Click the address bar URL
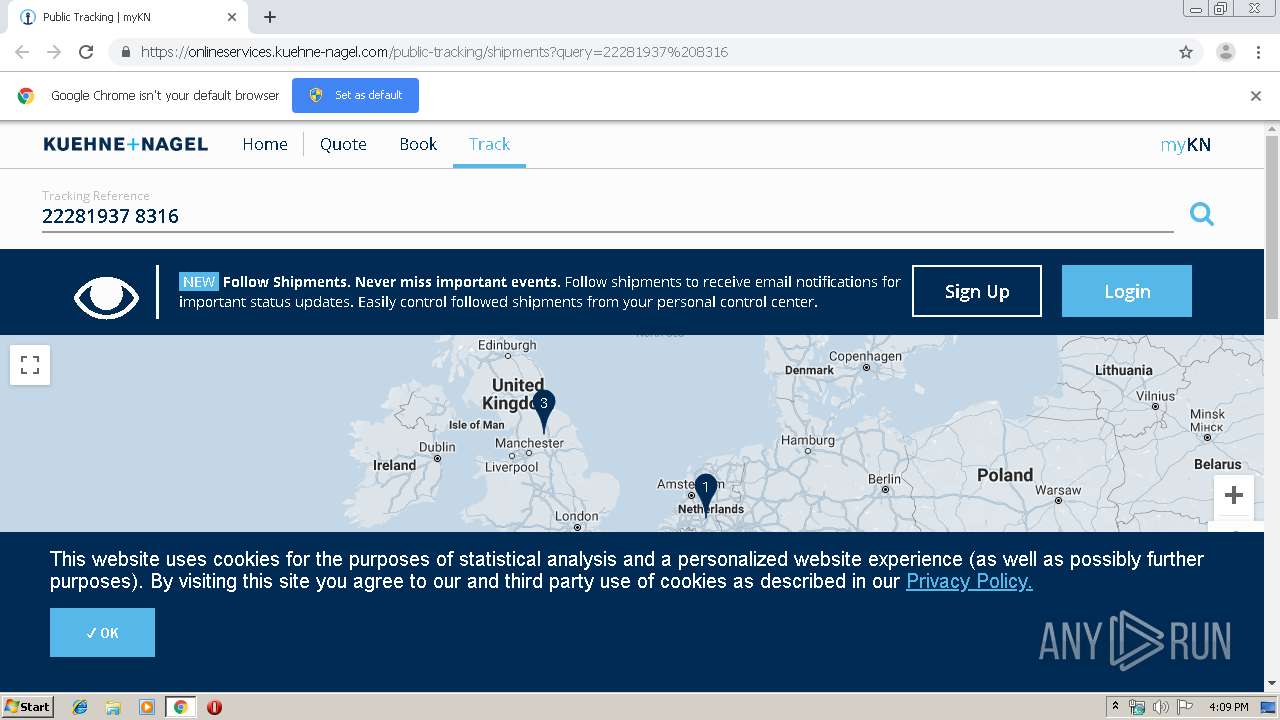 [x=434, y=52]
